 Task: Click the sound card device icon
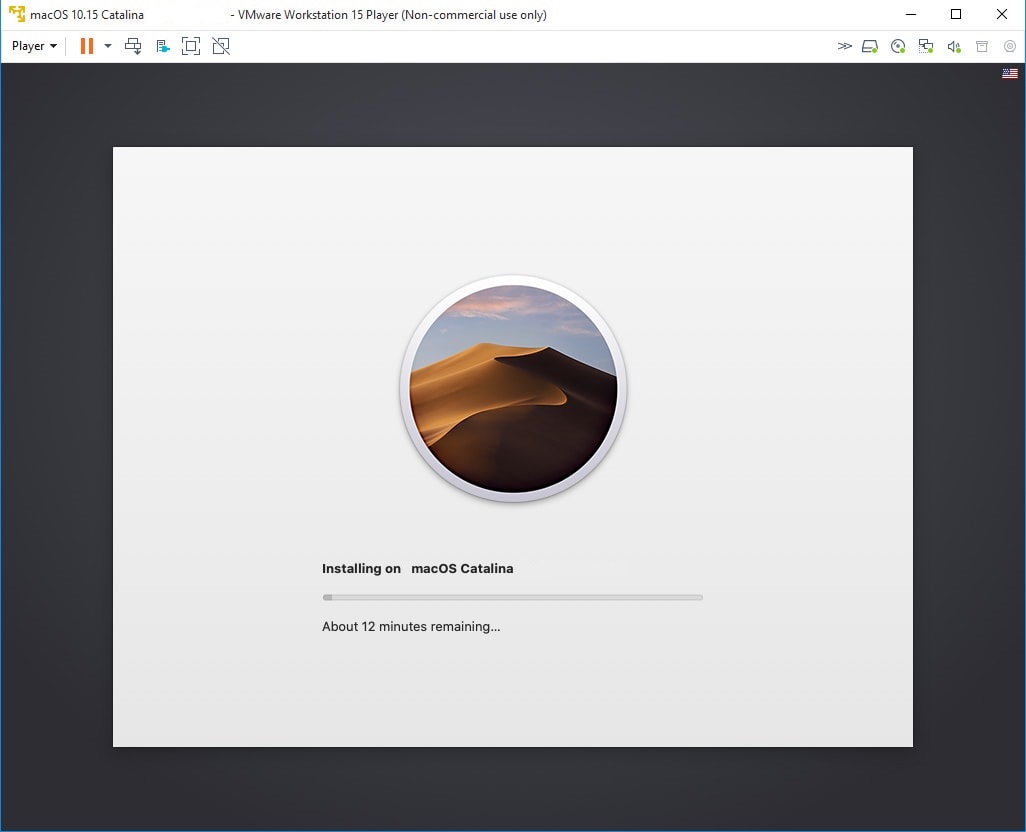point(953,46)
